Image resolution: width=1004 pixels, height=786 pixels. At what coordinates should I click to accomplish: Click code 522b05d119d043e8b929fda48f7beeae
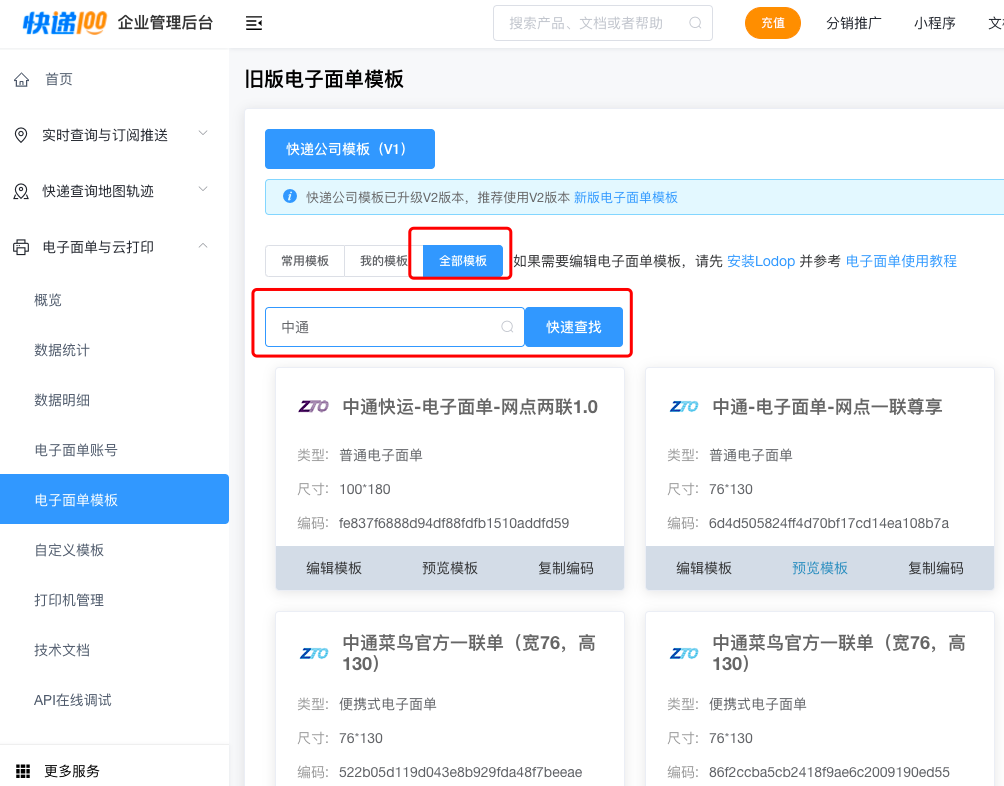pyautogui.click(x=460, y=772)
